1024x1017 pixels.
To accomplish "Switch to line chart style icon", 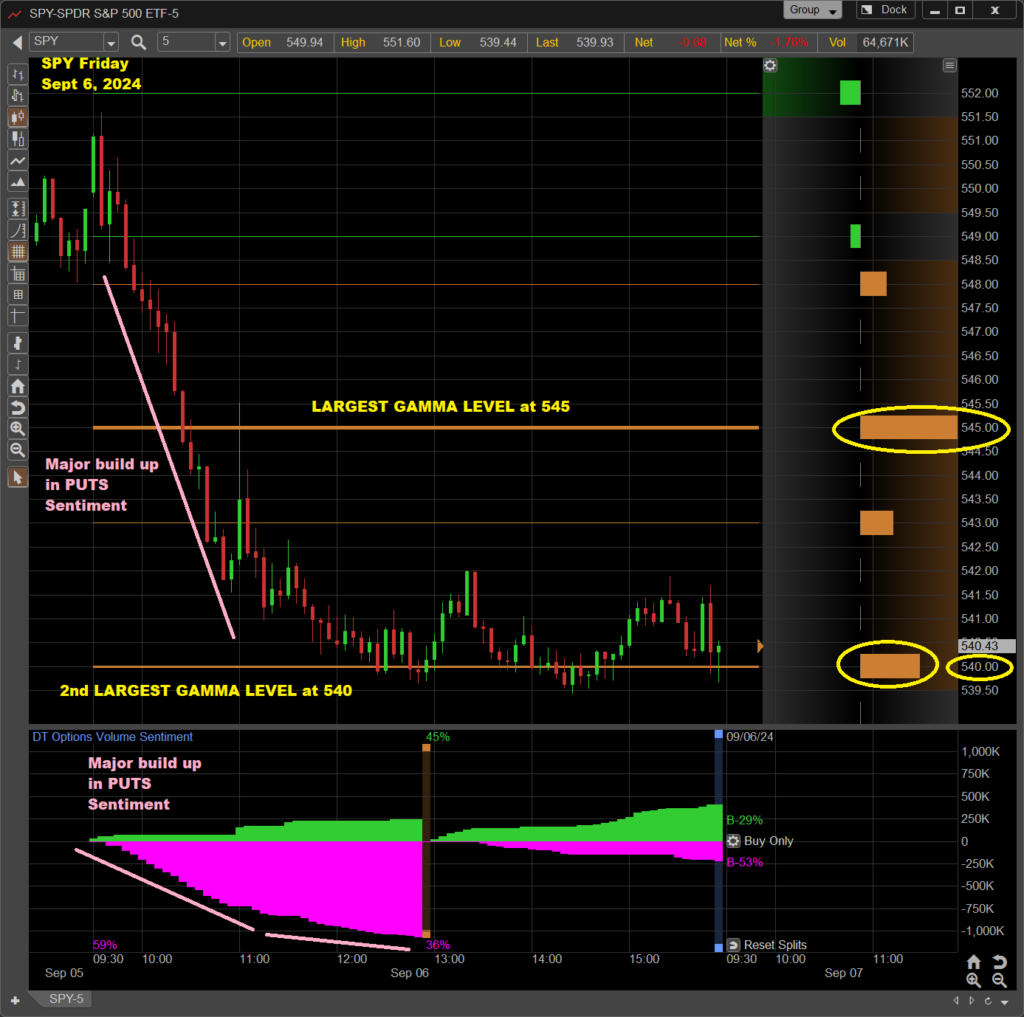I will click(x=17, y=161).
